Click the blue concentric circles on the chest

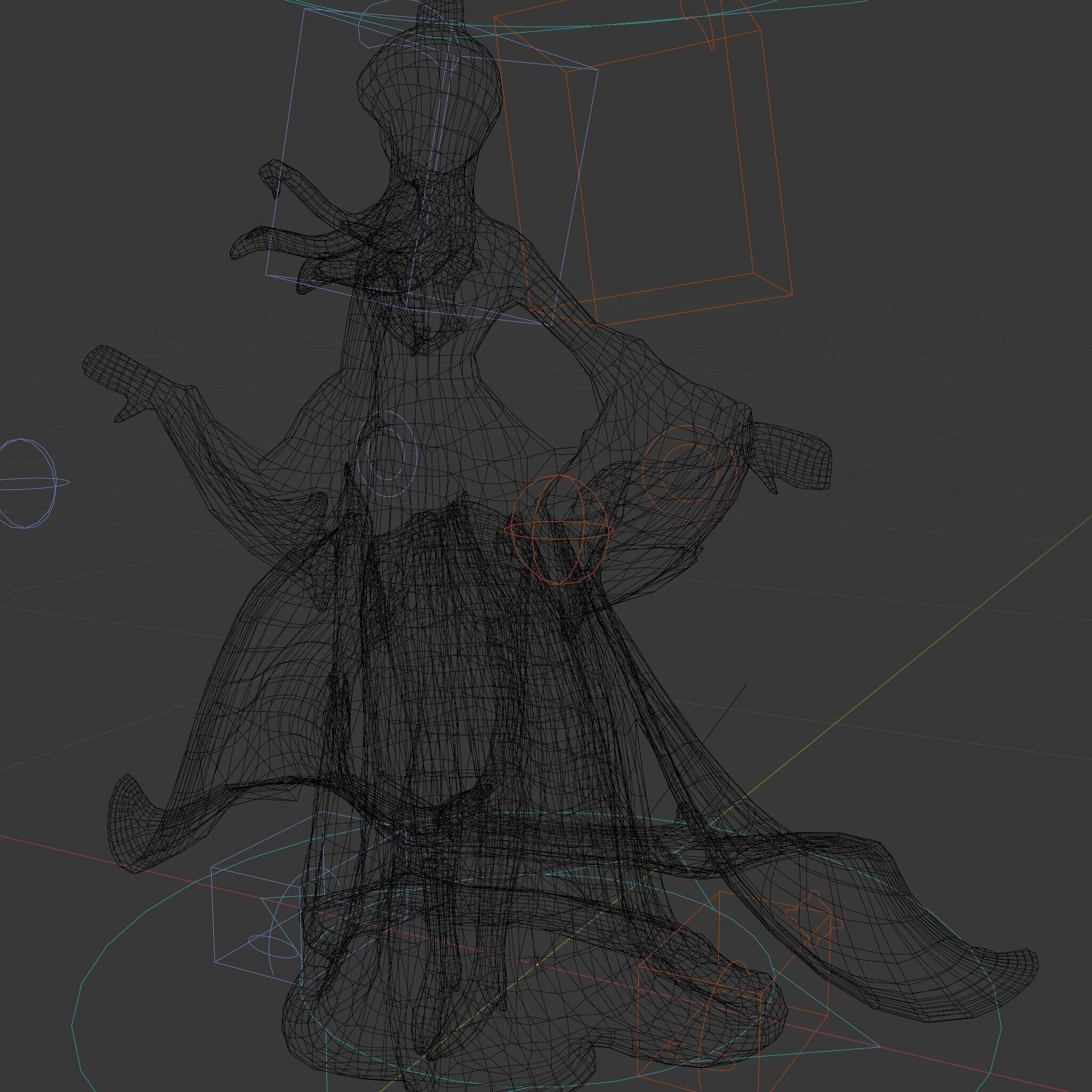pos(386,454)
